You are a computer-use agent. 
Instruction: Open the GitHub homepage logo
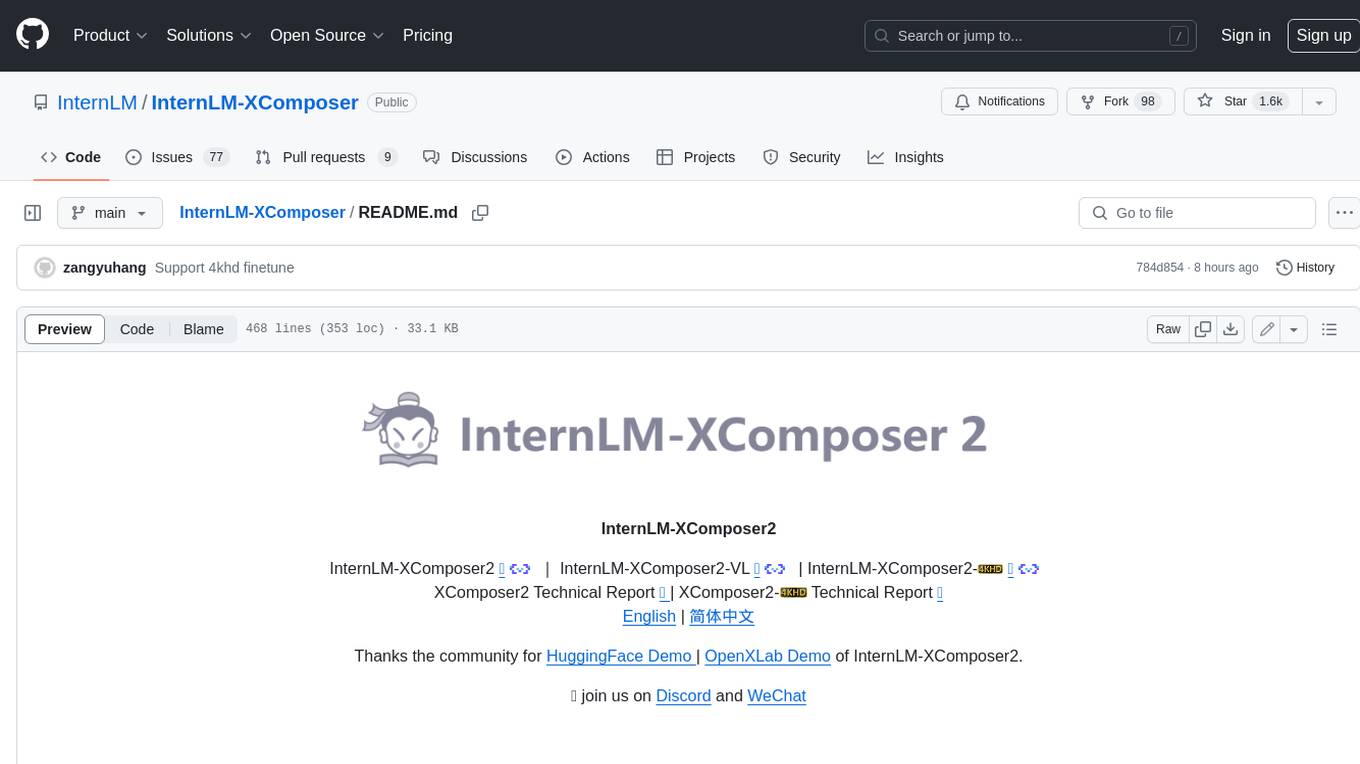click(x=33, y=35)
